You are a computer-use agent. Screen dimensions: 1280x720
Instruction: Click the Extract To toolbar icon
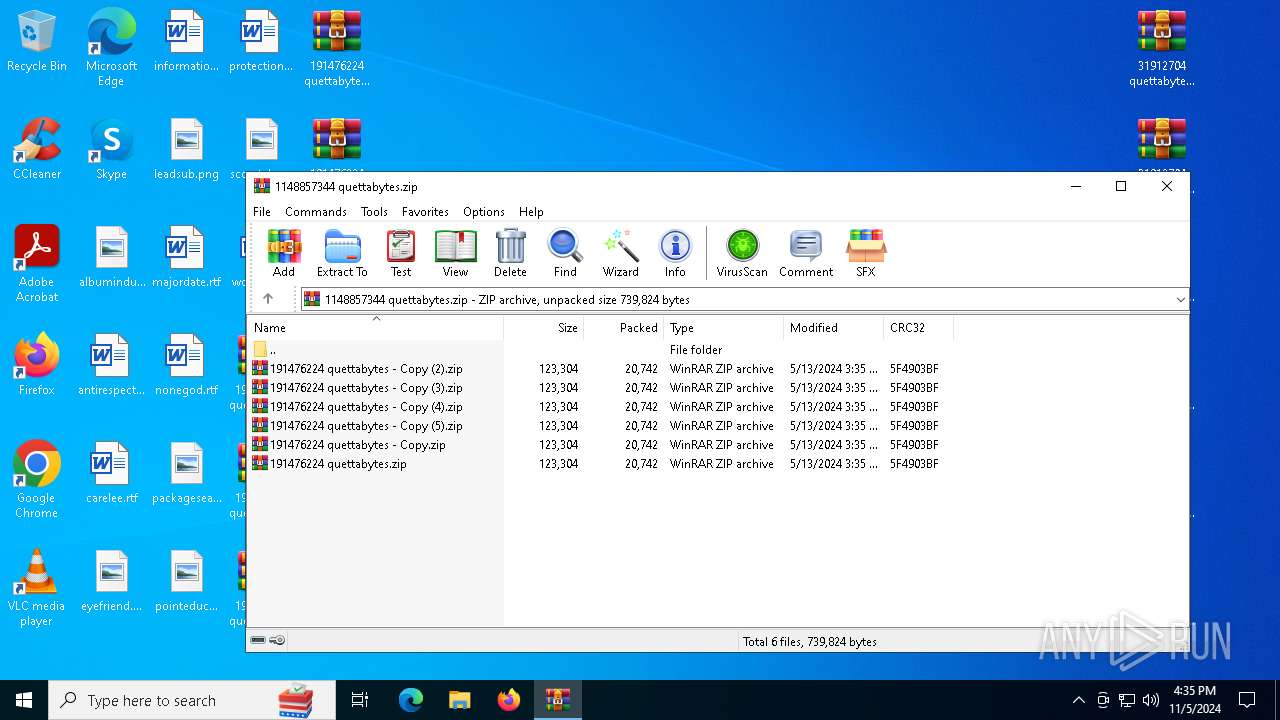coord(342,253)
